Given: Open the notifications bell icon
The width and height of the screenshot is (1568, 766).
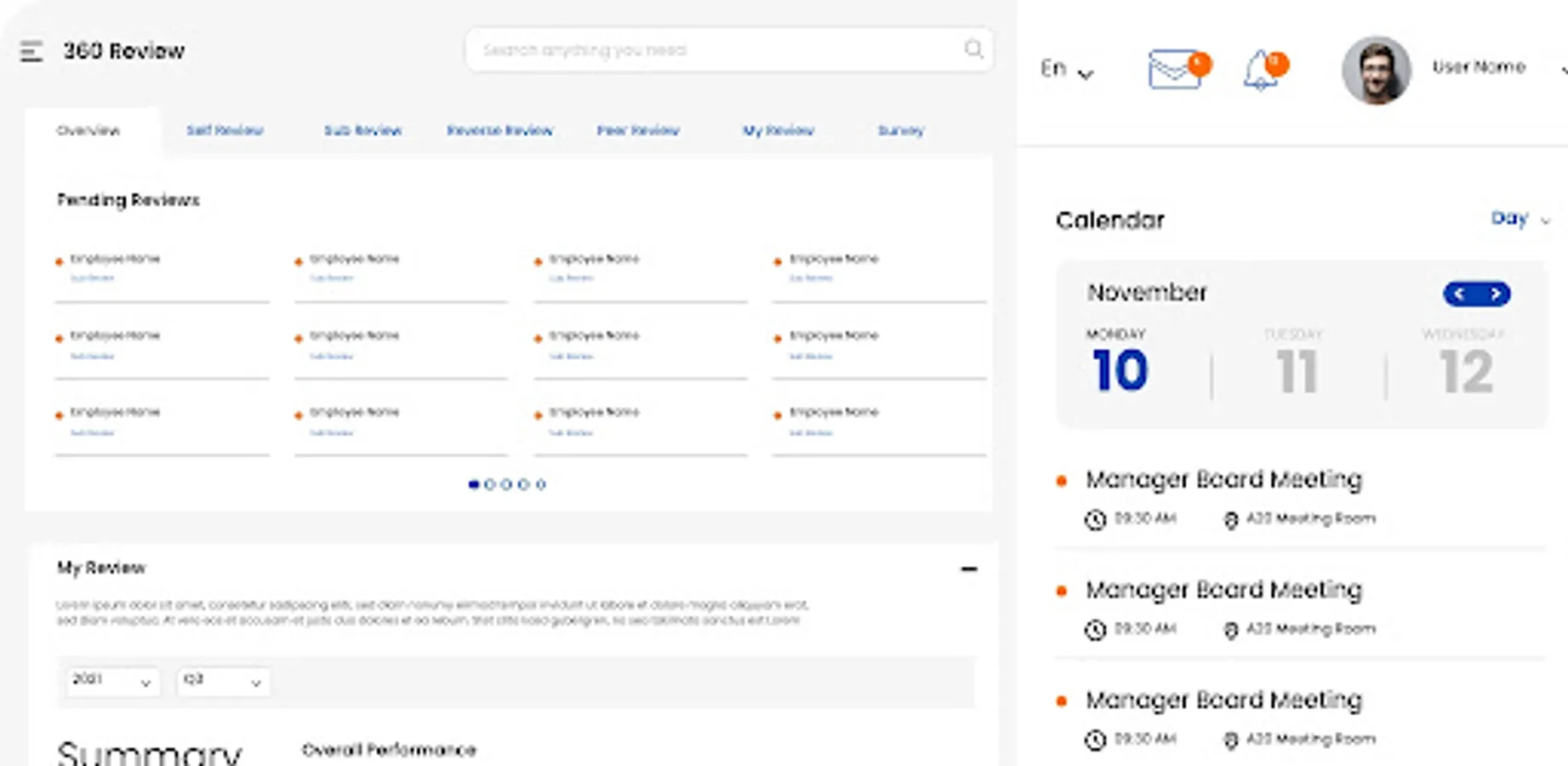Looking at the screenshot, I should tap(1260, 70).
